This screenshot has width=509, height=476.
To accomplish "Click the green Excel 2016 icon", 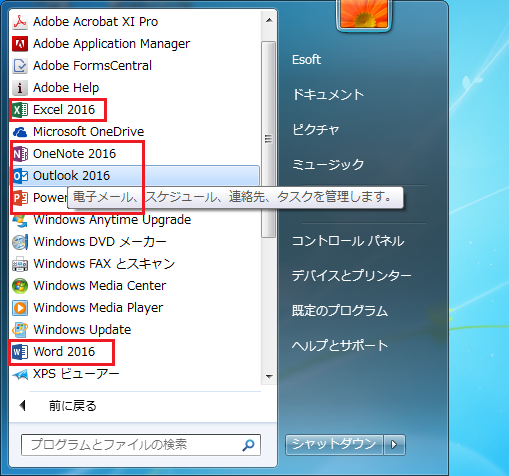I will pos(20,110).
